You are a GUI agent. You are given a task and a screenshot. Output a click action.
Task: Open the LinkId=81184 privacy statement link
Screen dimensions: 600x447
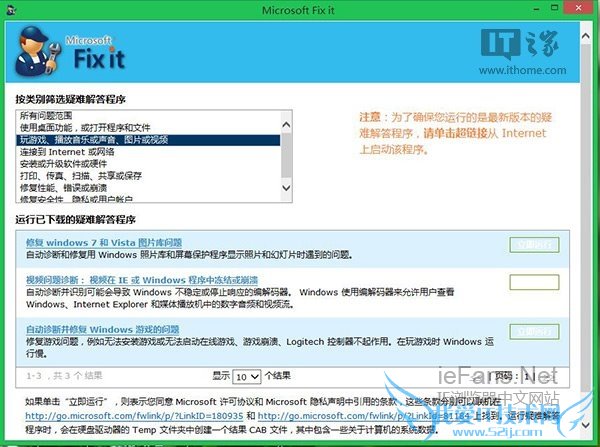[364, 416]
